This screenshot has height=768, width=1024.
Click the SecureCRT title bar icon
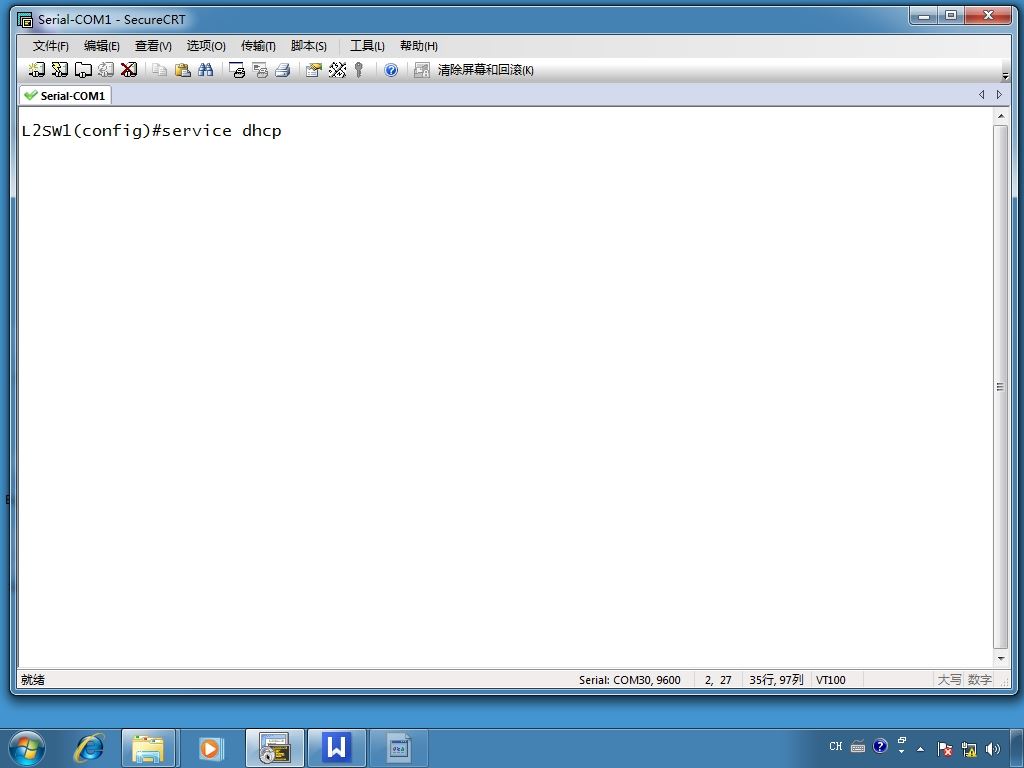click(x=25, y=20)
